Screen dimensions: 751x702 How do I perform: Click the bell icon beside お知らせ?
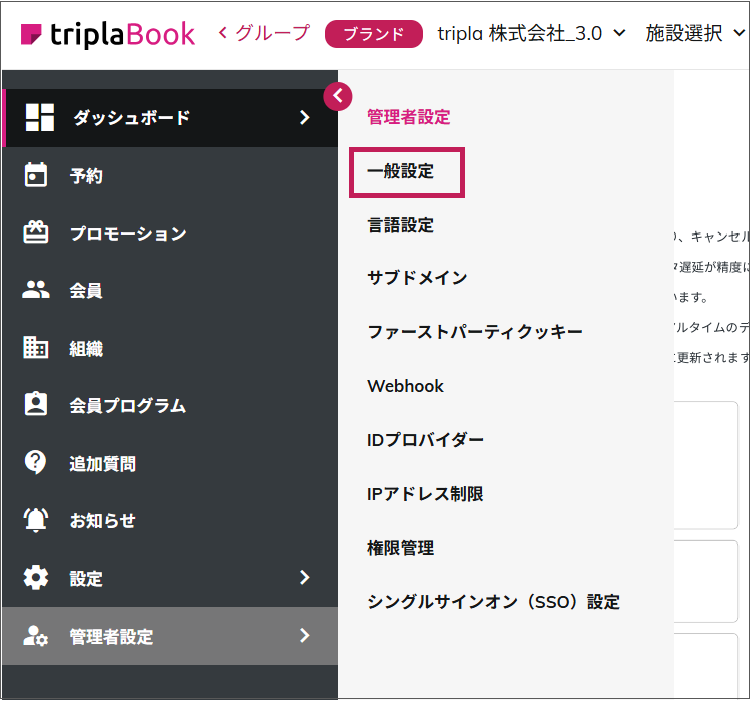[36, 520]
